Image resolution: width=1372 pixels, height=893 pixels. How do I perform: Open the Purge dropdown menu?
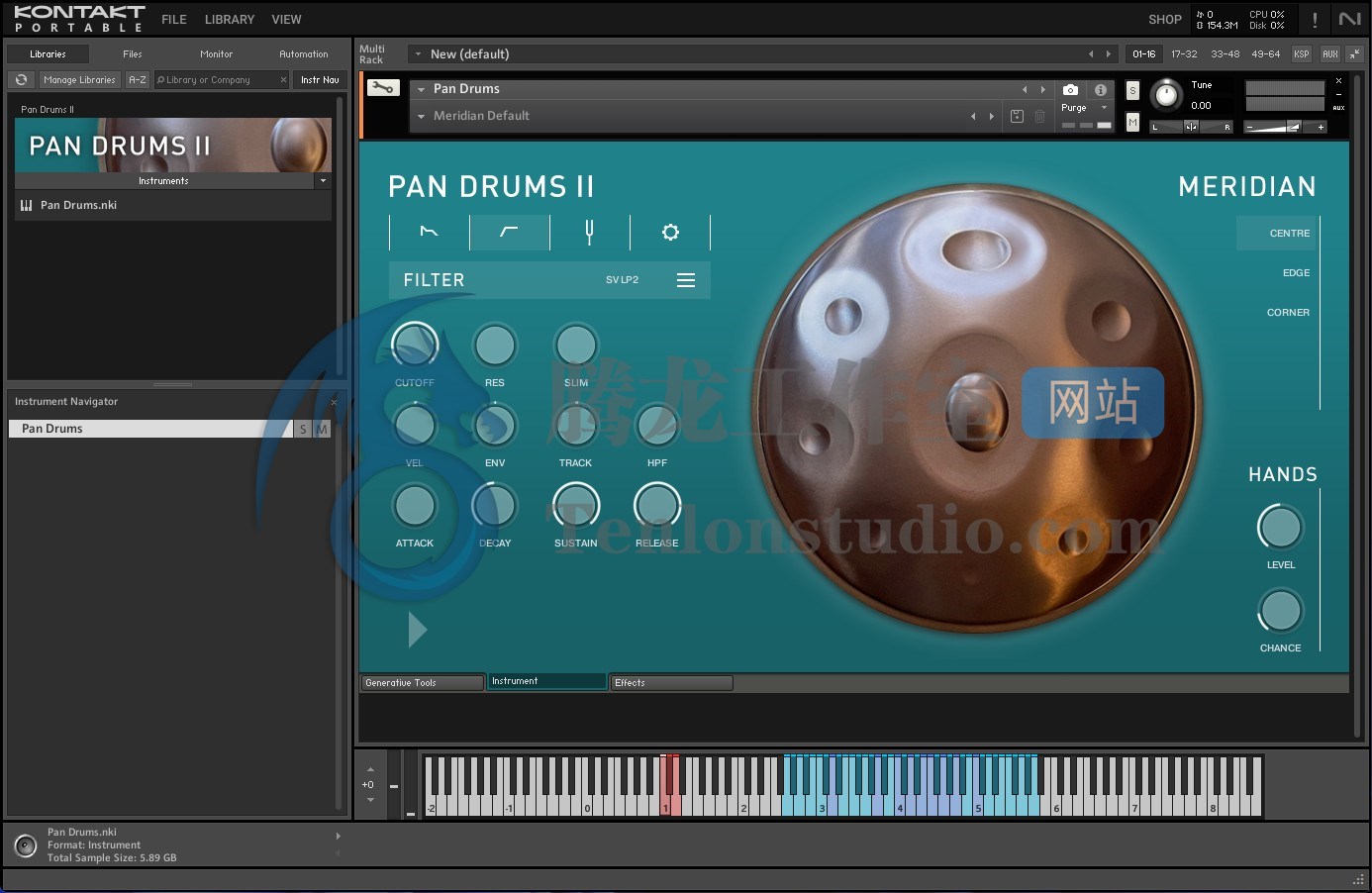pyautogui.click(x=1084, y=108)
